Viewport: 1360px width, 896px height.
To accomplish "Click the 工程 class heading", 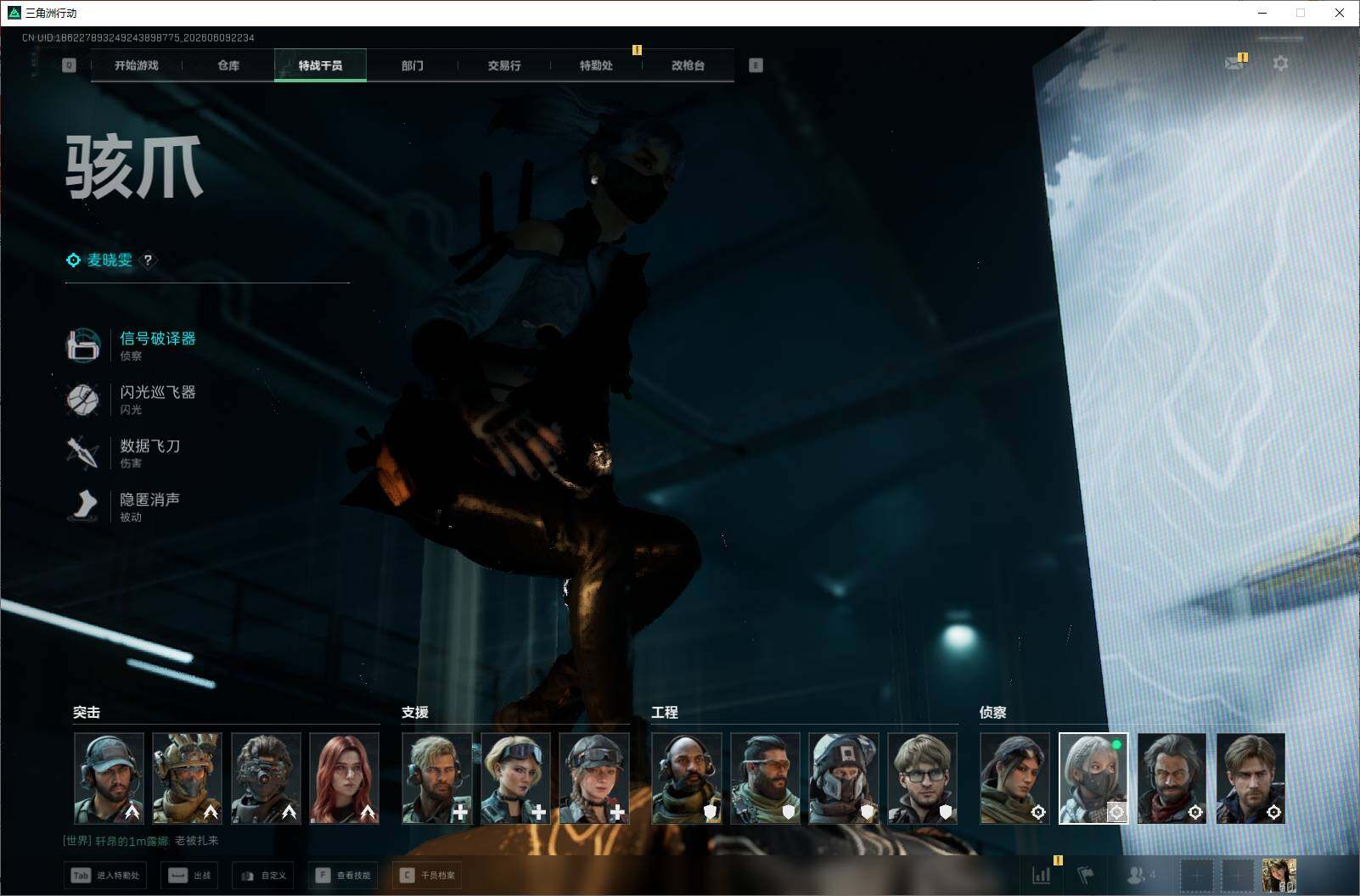I will 665,713.
